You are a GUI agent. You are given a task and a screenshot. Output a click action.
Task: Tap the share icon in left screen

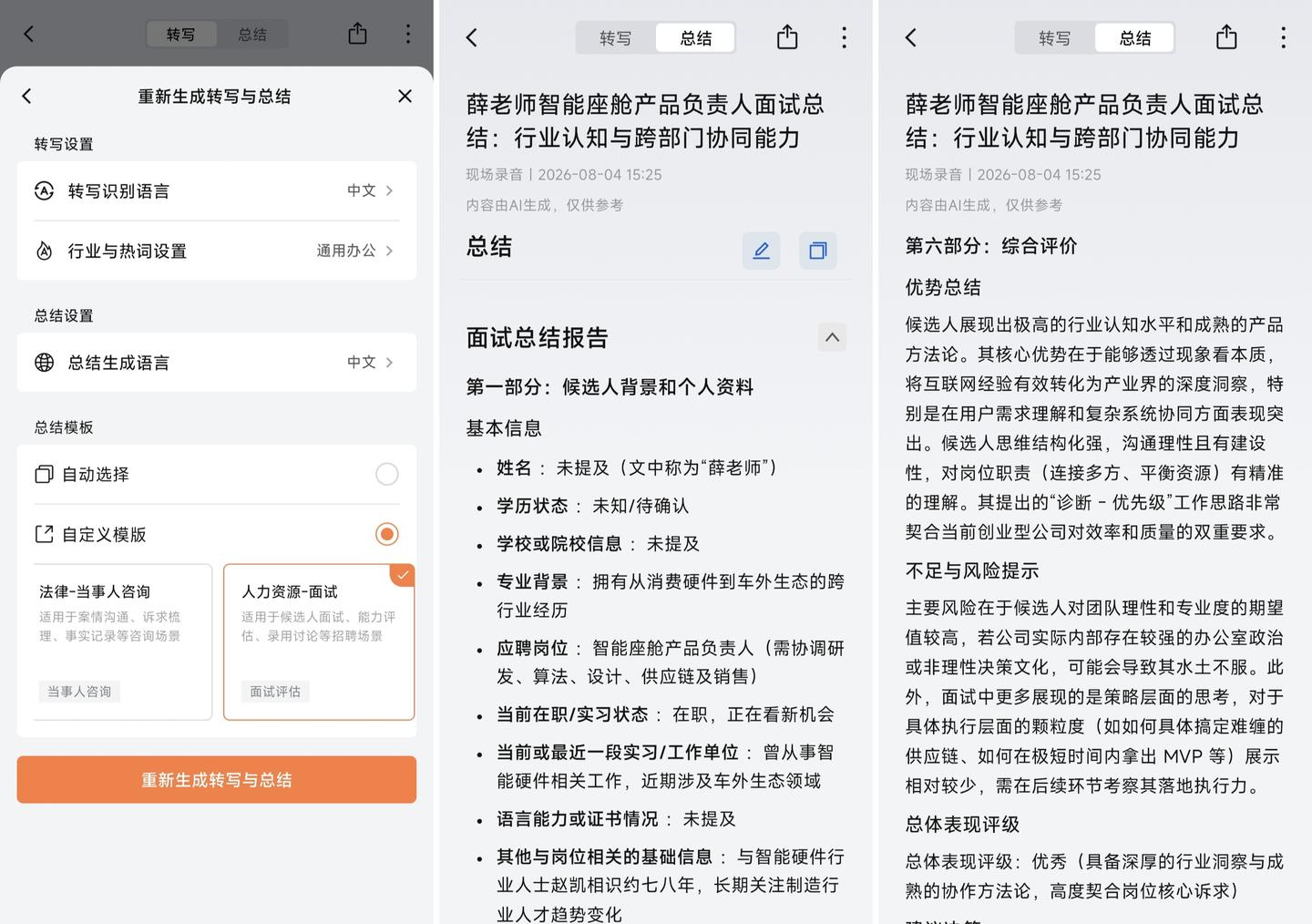(x=357, y=34)
